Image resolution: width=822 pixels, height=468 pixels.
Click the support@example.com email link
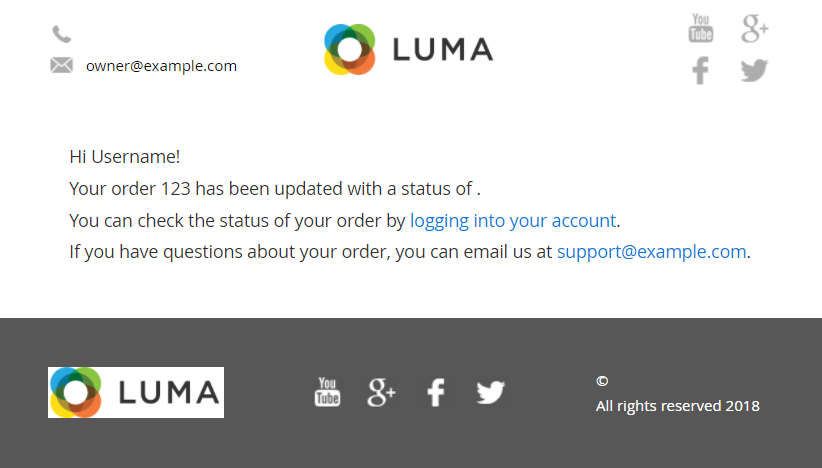tap(651, 252)
